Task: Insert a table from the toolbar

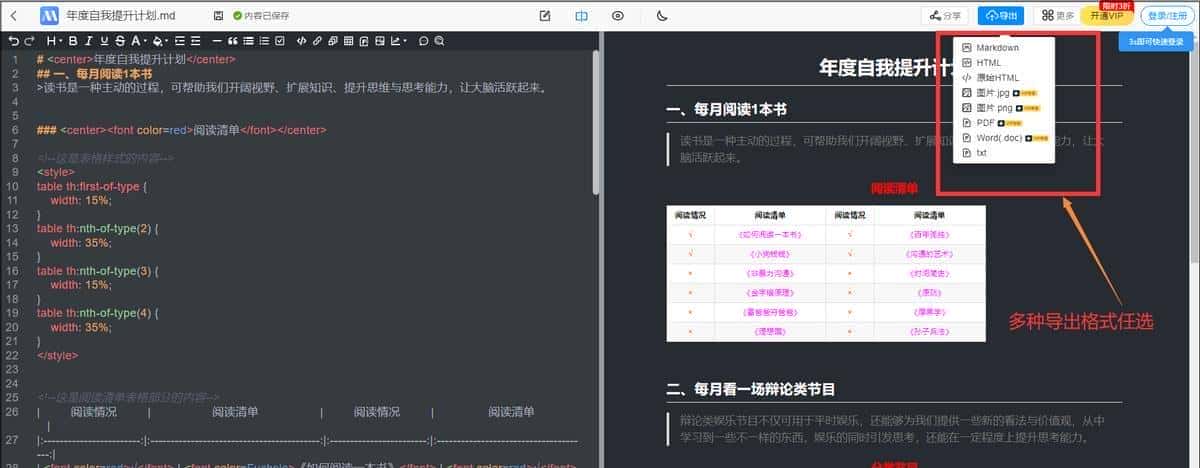Action: pos(348,41)
